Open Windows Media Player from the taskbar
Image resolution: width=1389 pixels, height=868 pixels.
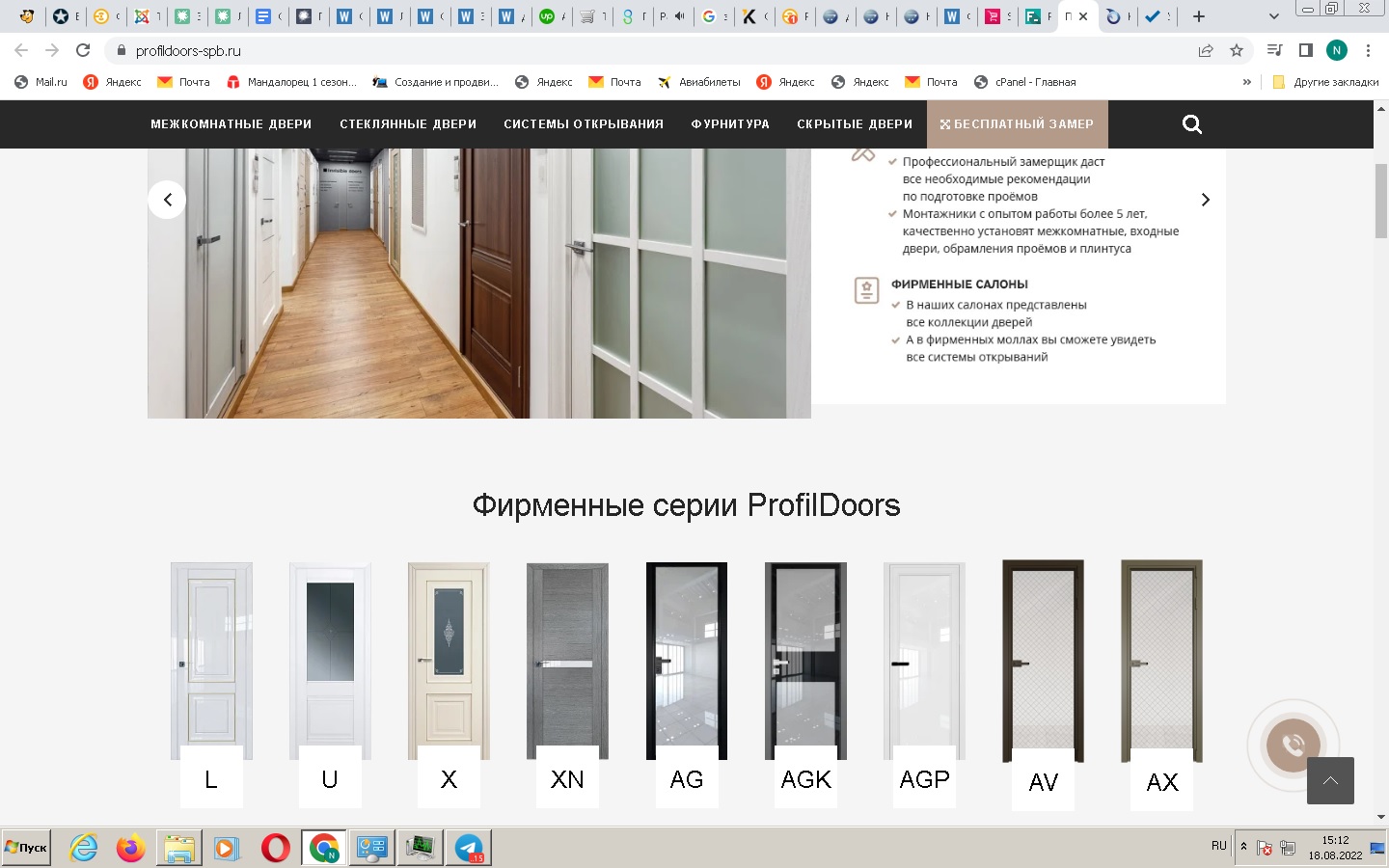[x=227, y=848]
